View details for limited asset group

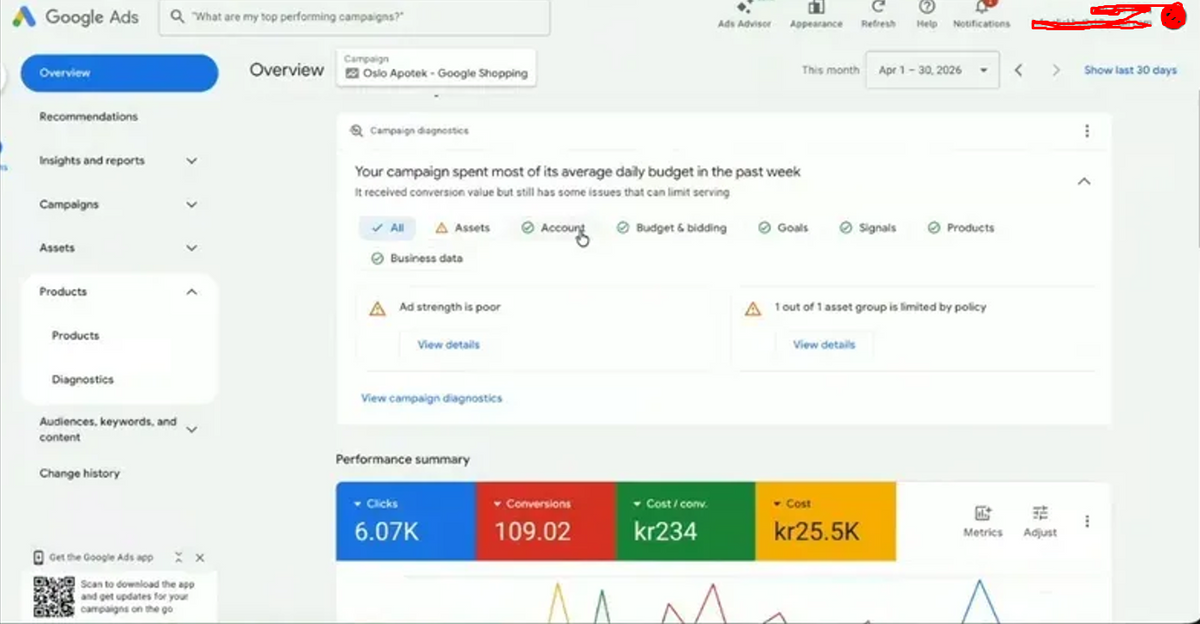824,345
